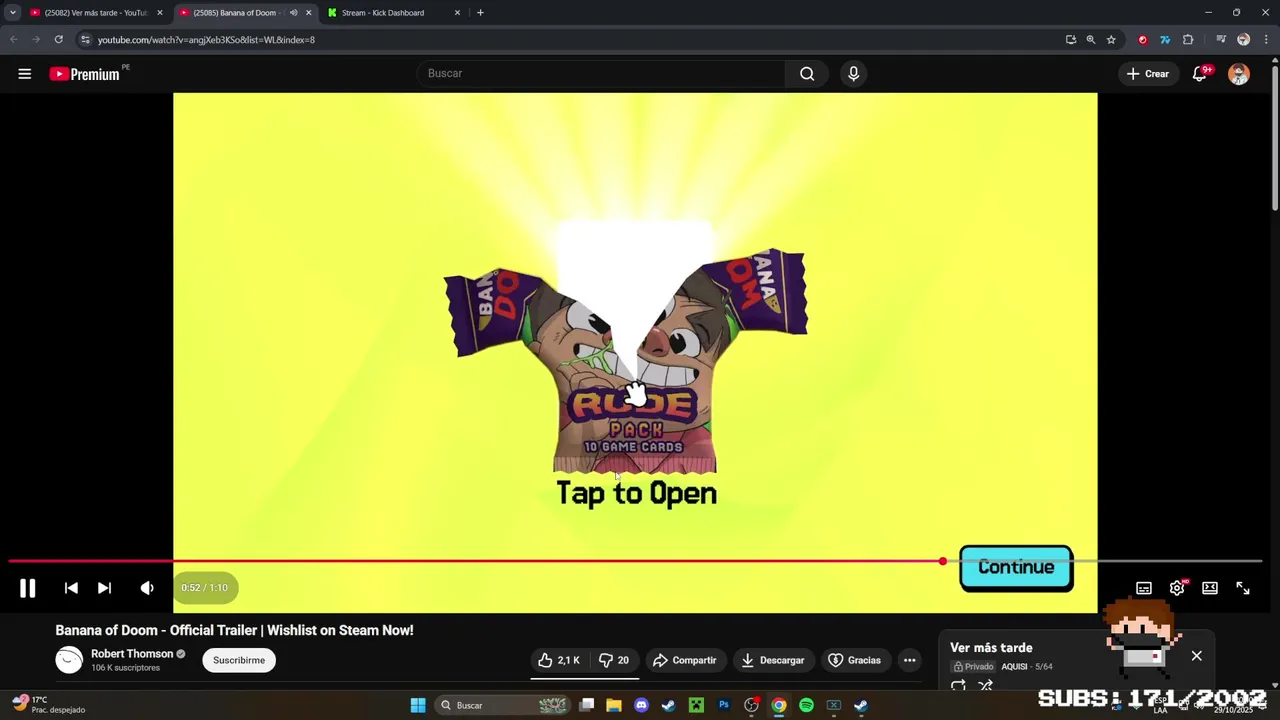Toggle playlist shuffle button
Image resolution: width=1280 pixels, height=720 pixels.
pyautogui.click(x=986, y=686)
